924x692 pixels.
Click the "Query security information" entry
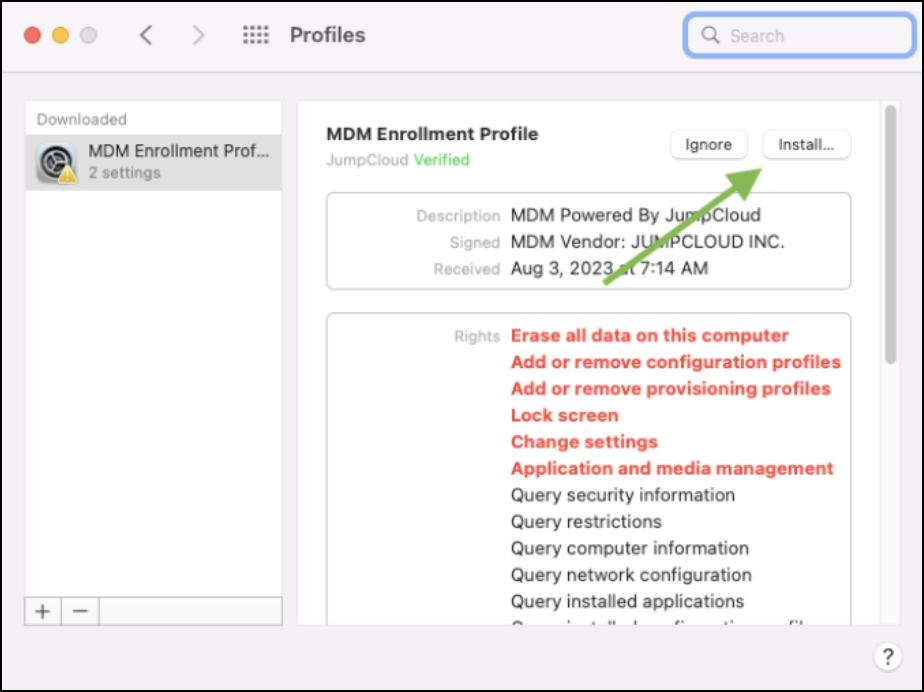click(x=622, y=495)
